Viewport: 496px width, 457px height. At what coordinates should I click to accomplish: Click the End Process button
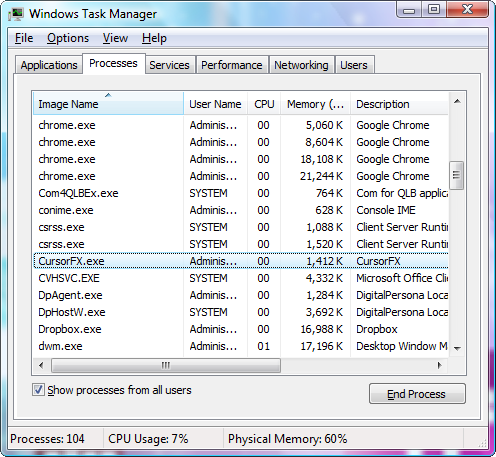pos(417,394)
